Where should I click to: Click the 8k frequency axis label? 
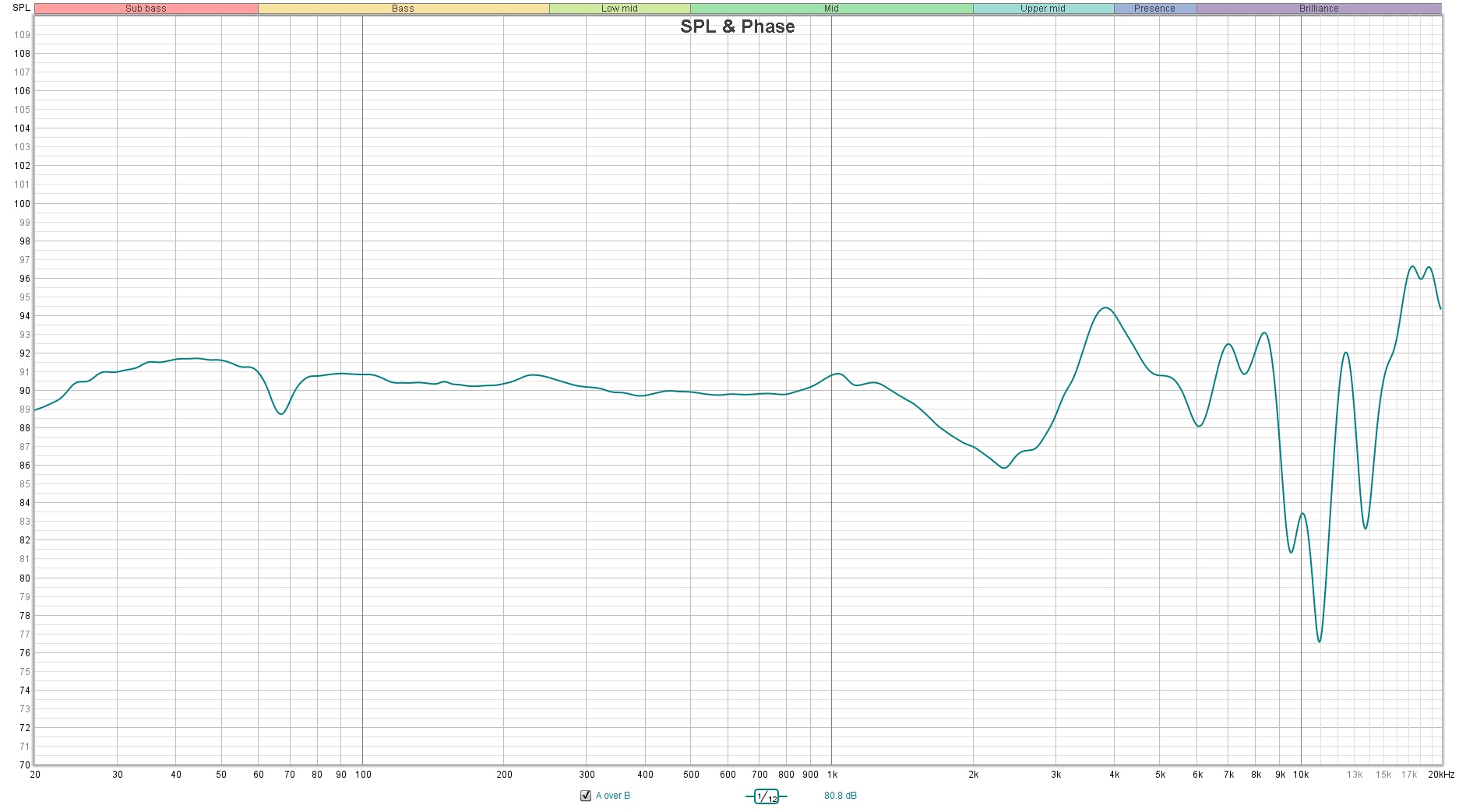[x=1256, y=775]
